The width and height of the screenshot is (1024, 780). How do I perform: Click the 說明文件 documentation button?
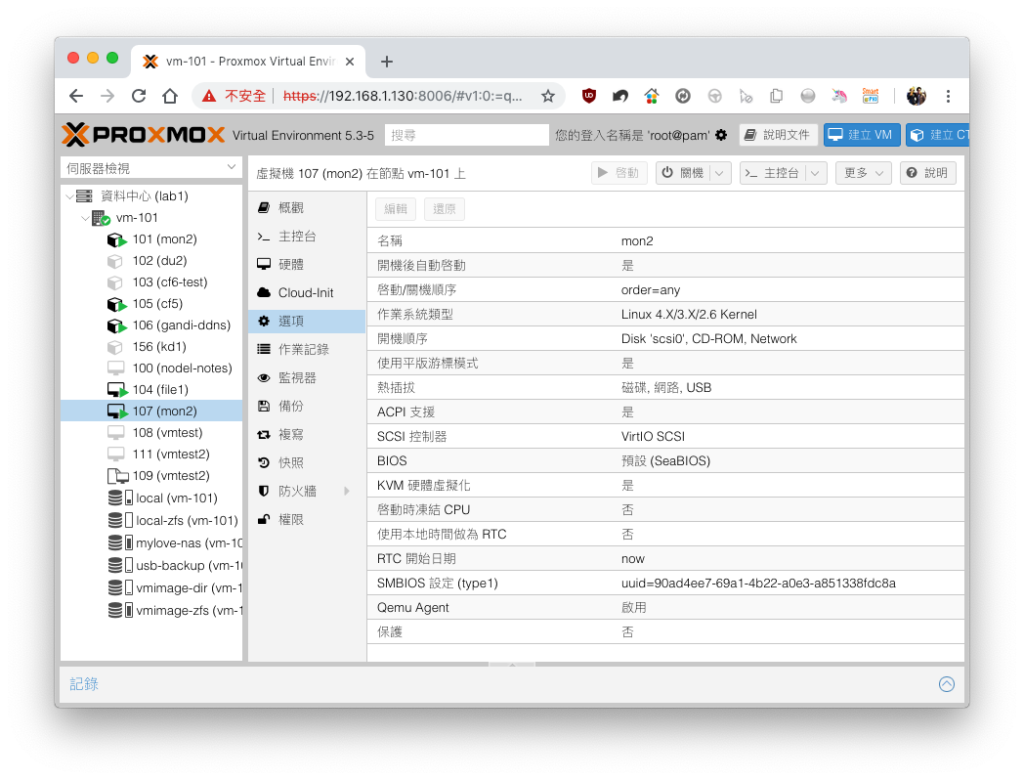click(778, 135)
